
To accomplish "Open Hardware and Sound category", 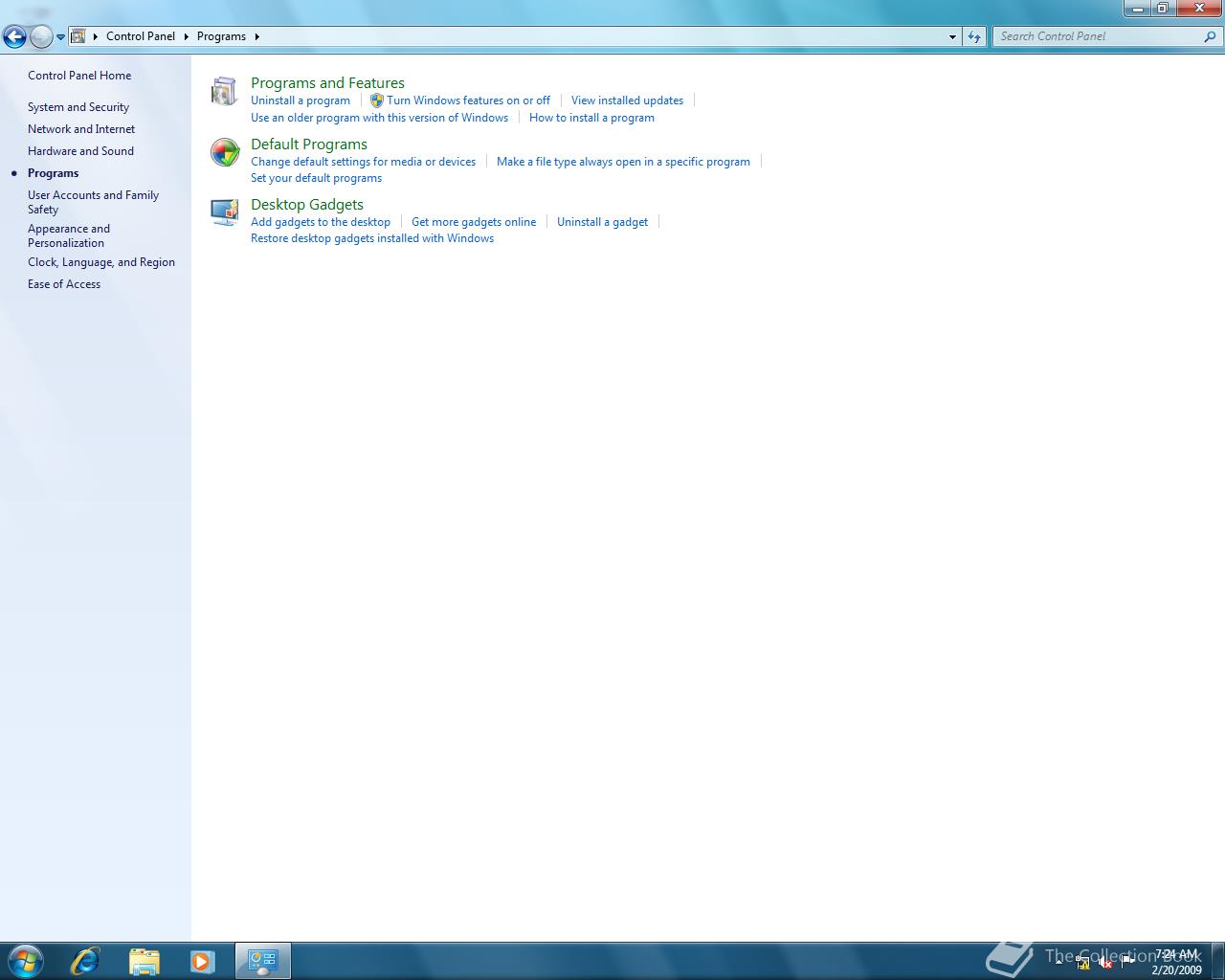I will (x=80, y=151).
